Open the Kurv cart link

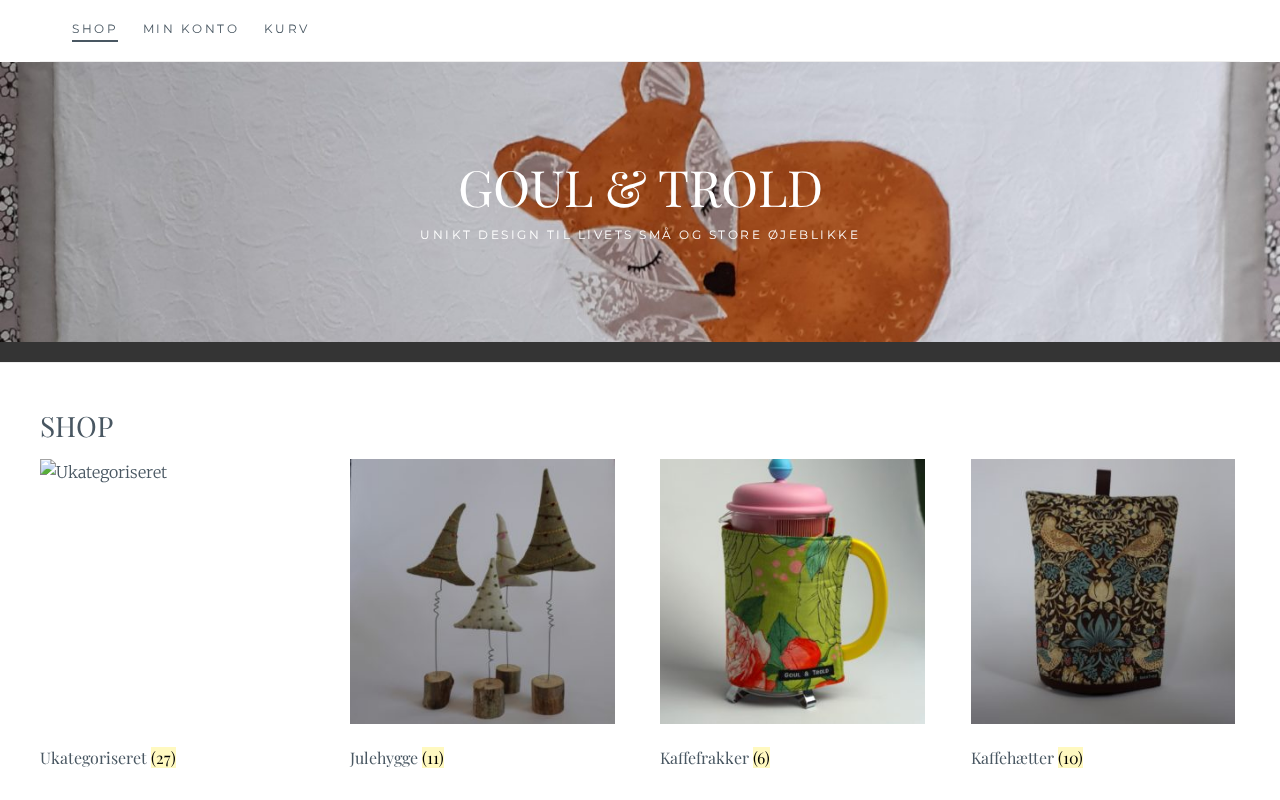pyautogui.click(x=287, y=29)
